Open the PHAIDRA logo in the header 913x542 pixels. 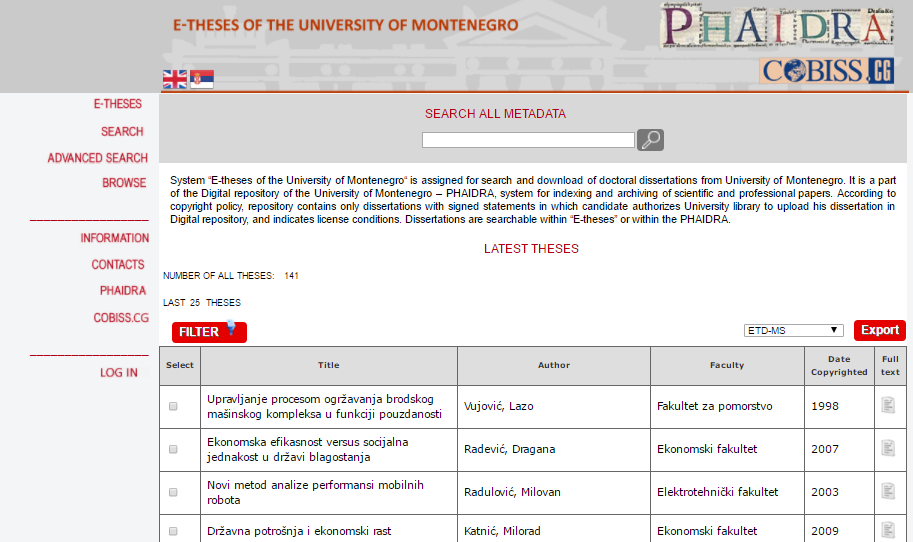(x=777, y=26)
